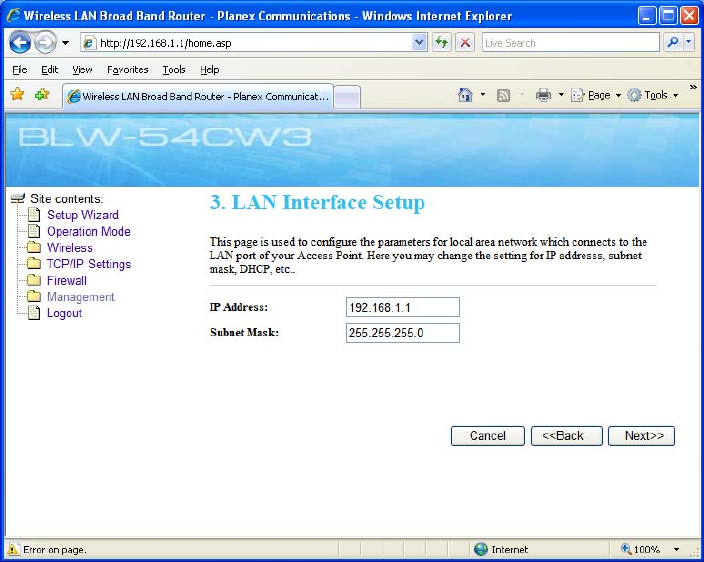This screenshot has width=704, height=562.
Task: Click the Internet Explorer title bar icon
Action: (13, 16)
